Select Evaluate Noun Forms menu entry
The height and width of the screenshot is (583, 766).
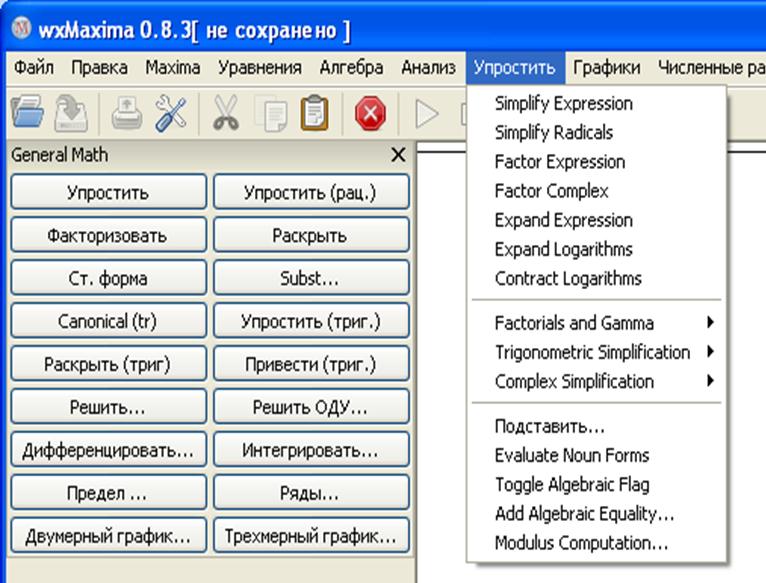596,455
